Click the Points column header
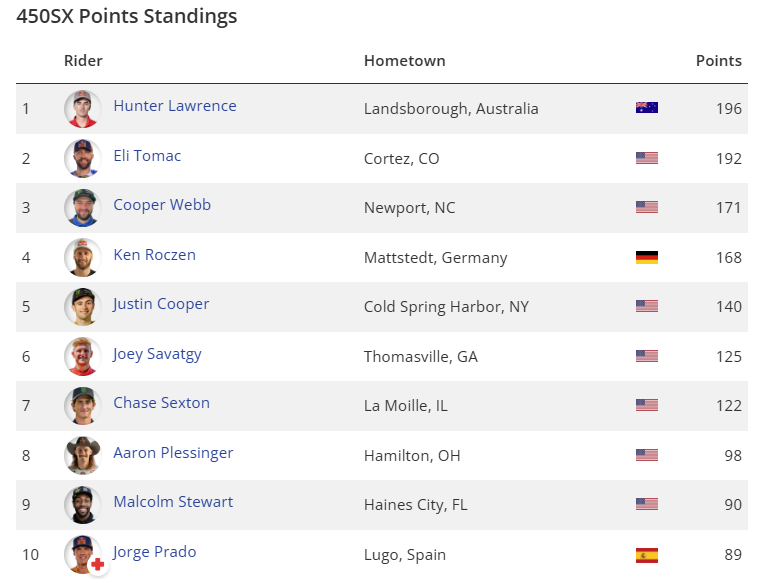 [718, 61]
